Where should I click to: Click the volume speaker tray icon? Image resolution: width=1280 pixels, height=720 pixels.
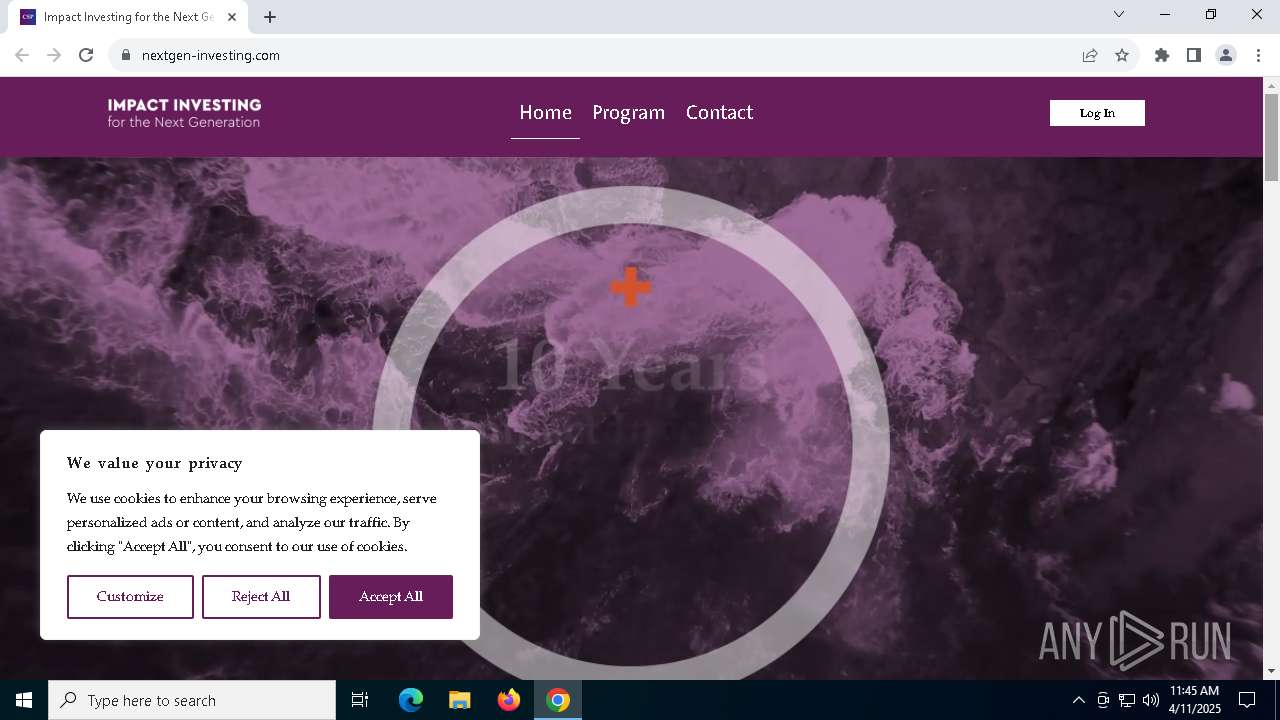(1151, 700)
